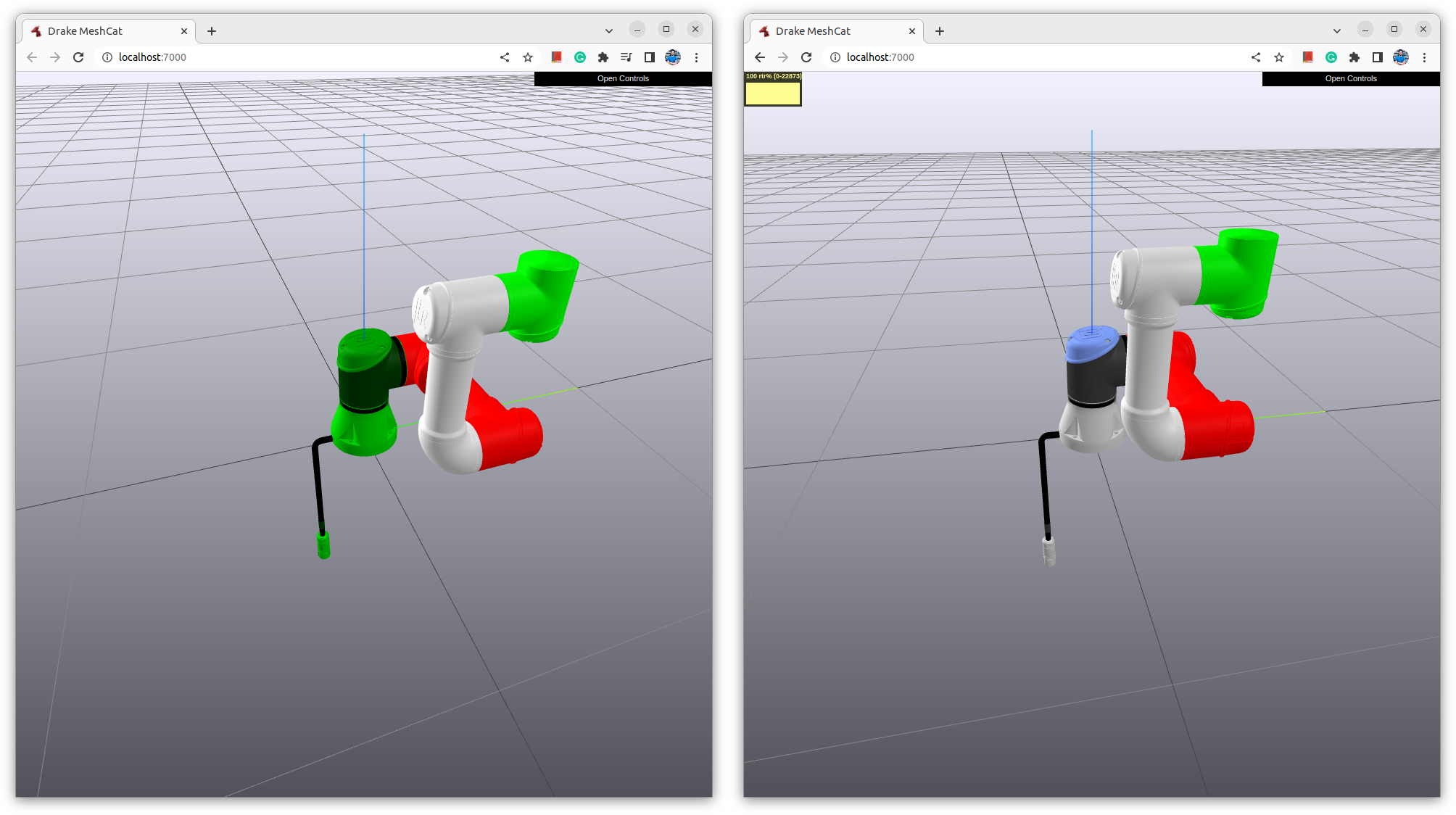The image size is (1456, 815).
Task: Click the share icon in the left browser toolbar
Action: (505, 57)
